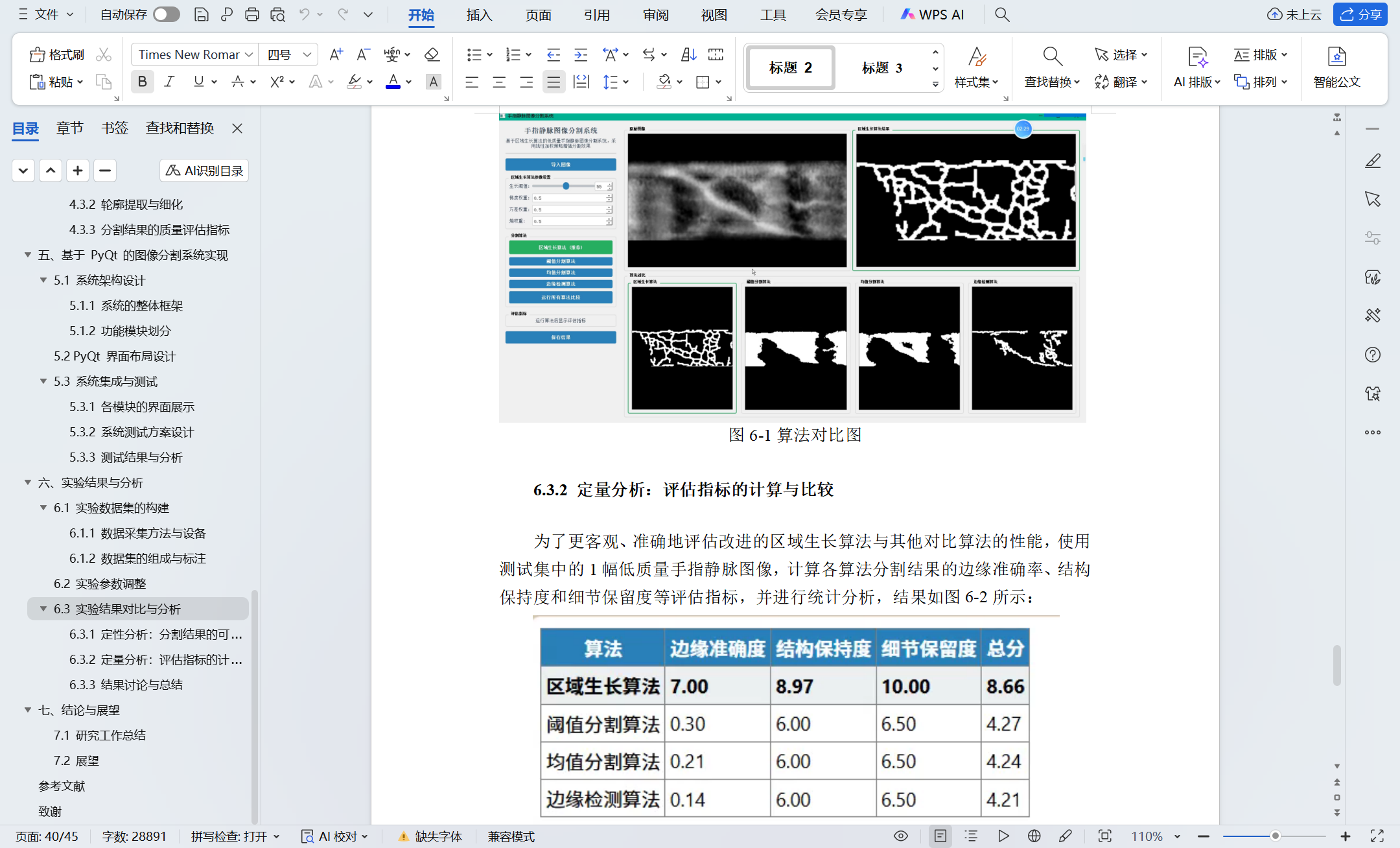Click the cut scissors icon
Screen dimensions: 1400x848
point(104,54)
